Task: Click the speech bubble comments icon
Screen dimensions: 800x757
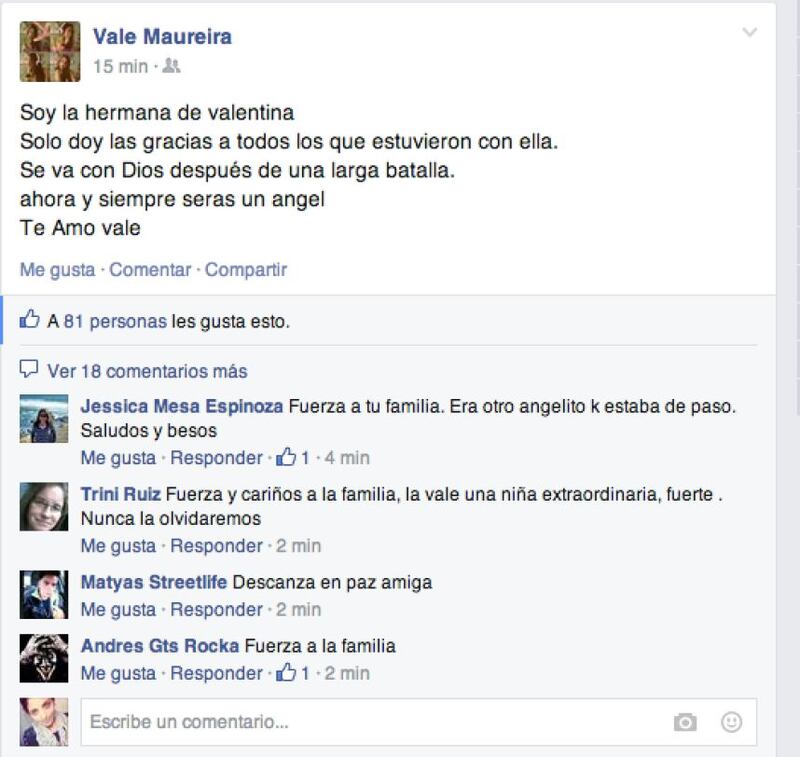Action: pos(29,368)
